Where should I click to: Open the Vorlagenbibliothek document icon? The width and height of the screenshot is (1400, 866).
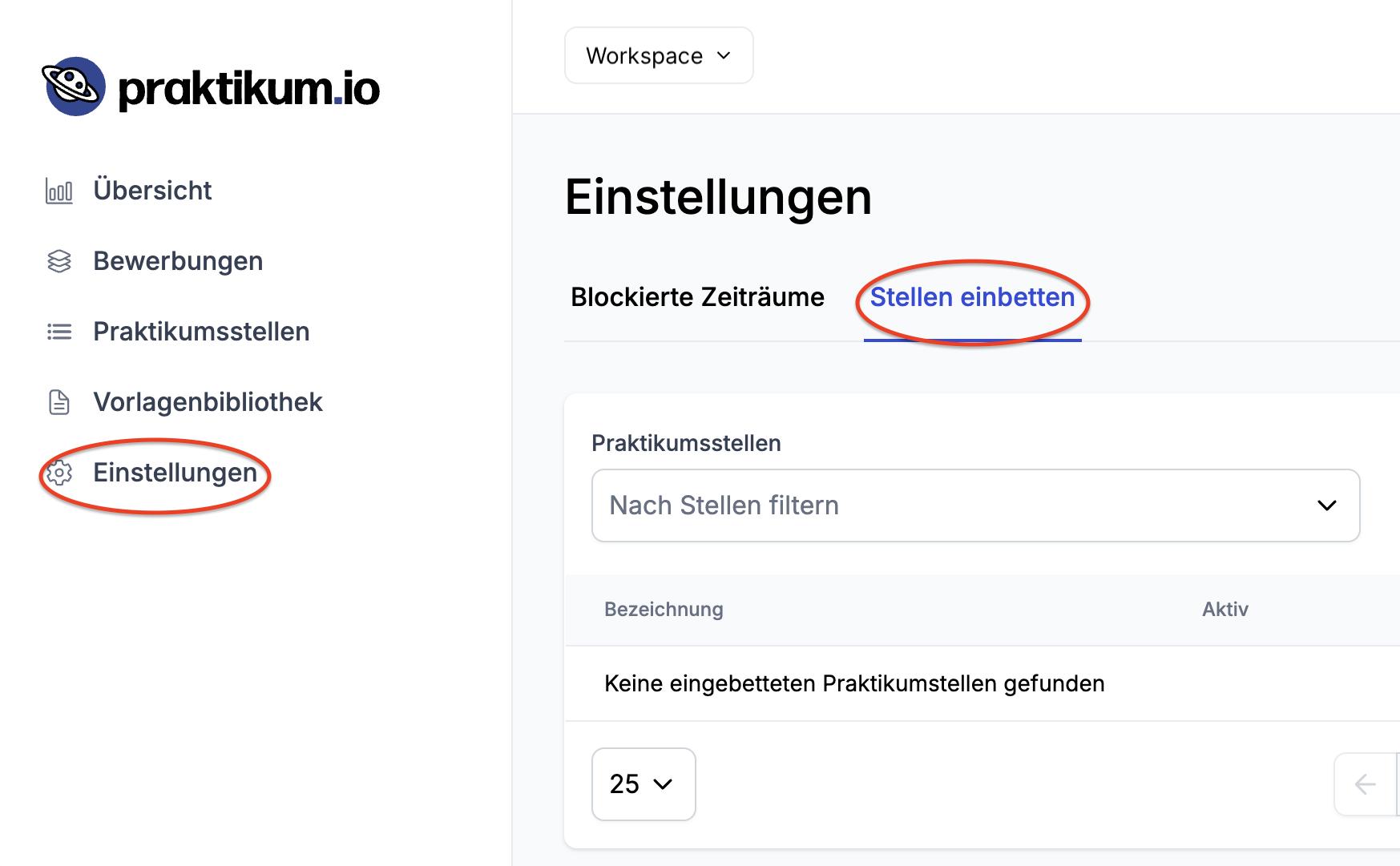point(59,401)
